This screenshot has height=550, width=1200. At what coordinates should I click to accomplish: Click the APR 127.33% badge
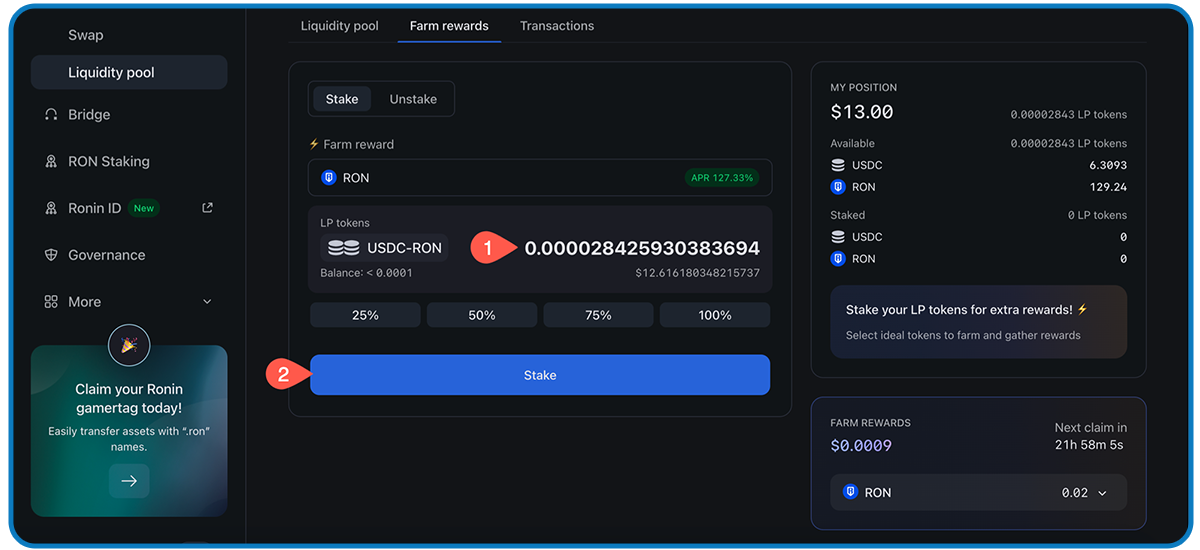coord(722,178)
